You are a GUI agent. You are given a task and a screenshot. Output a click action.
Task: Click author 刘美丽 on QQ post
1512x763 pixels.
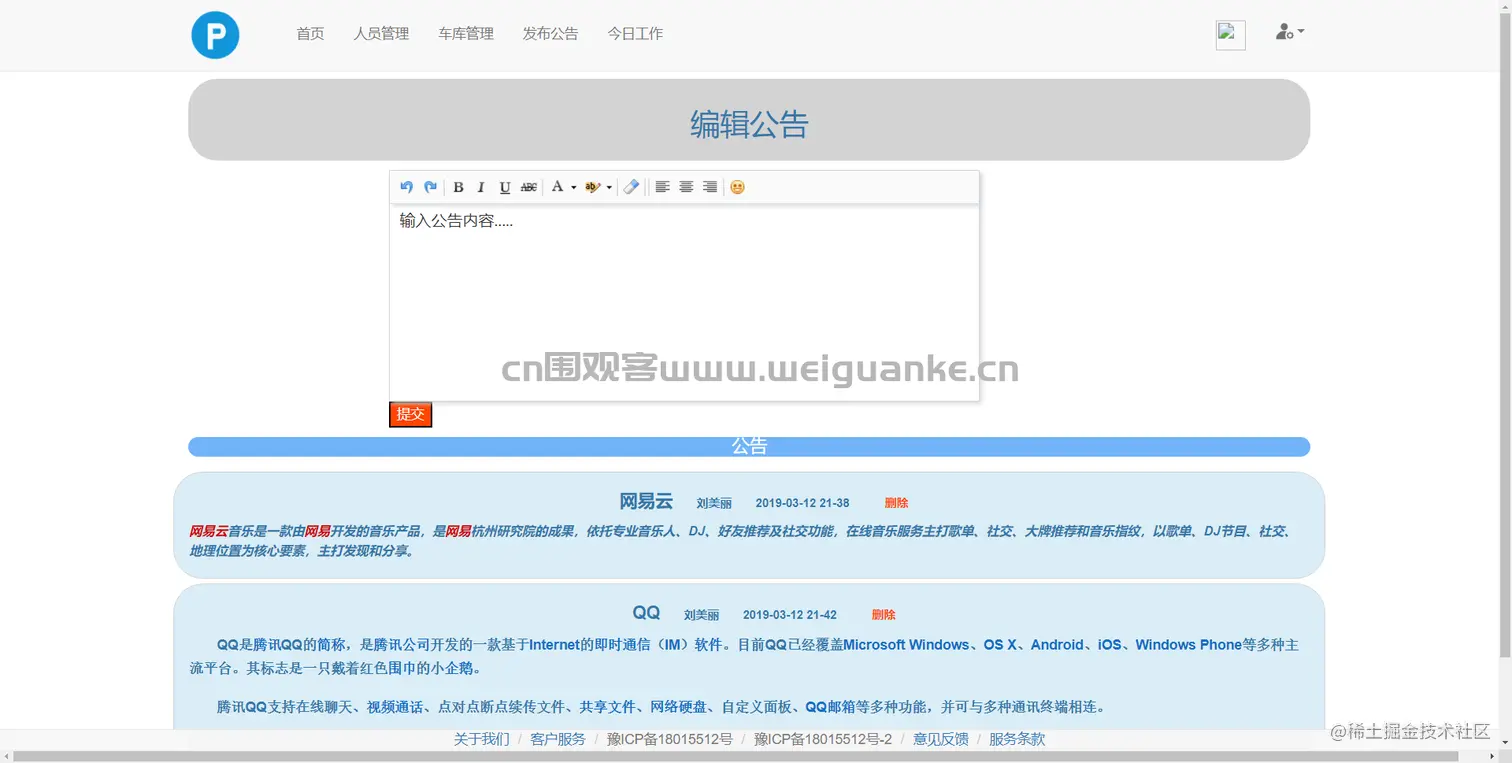click(x=702, y=615)
